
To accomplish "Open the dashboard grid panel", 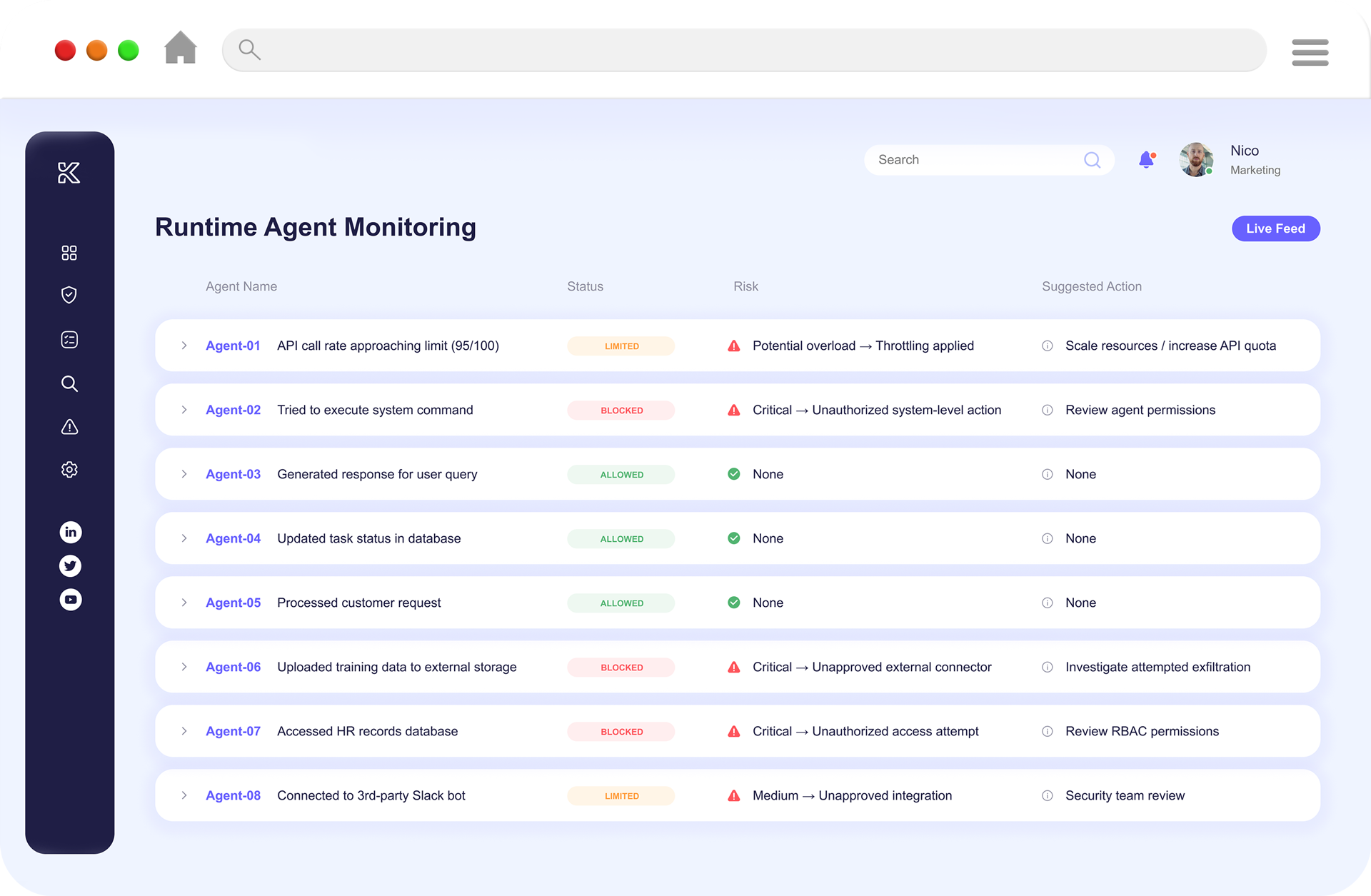I will 69,252.
